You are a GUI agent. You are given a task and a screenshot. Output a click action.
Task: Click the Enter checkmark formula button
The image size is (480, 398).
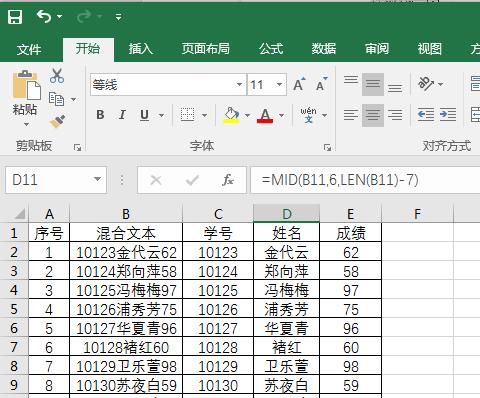[x=192, y=180]
